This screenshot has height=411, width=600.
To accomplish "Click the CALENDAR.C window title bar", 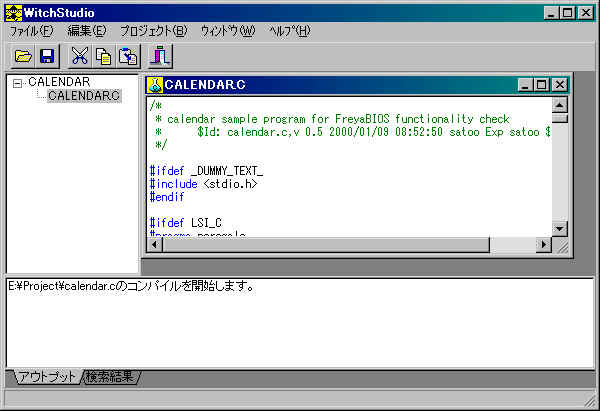I will (x=339, y=85).
